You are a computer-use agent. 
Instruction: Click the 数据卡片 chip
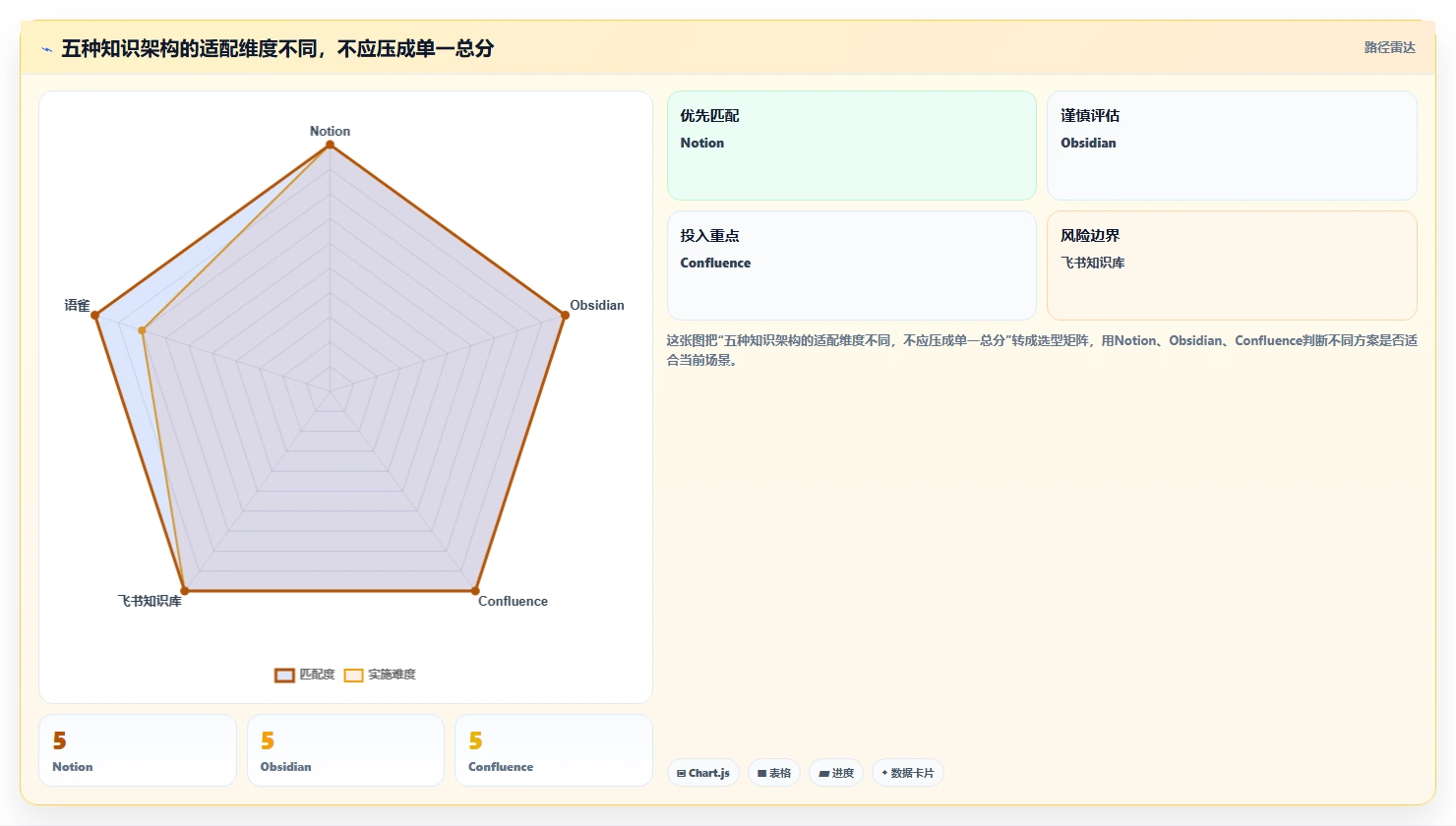click(x=908, y=773)
